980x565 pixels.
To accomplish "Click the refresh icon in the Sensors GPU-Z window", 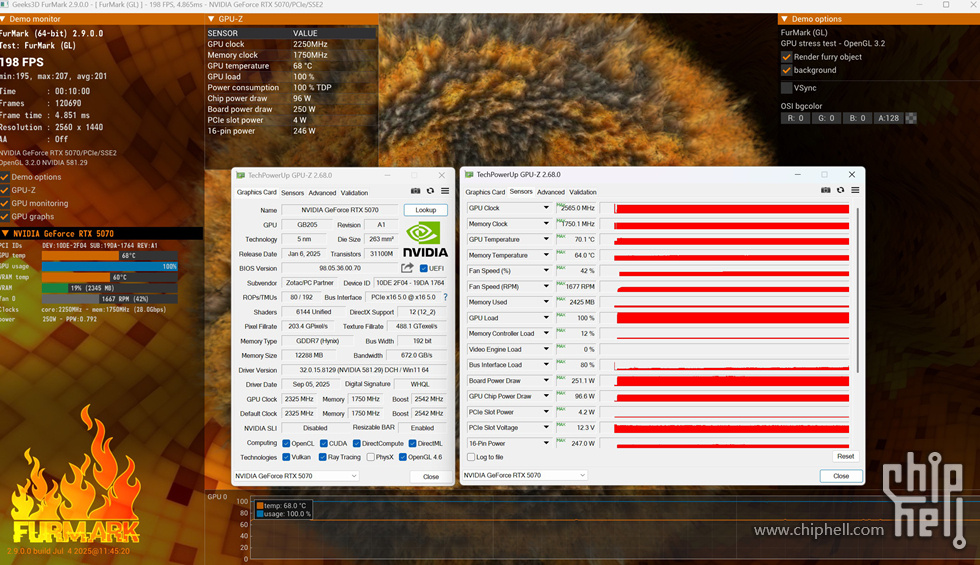I will tap(841, 190).
